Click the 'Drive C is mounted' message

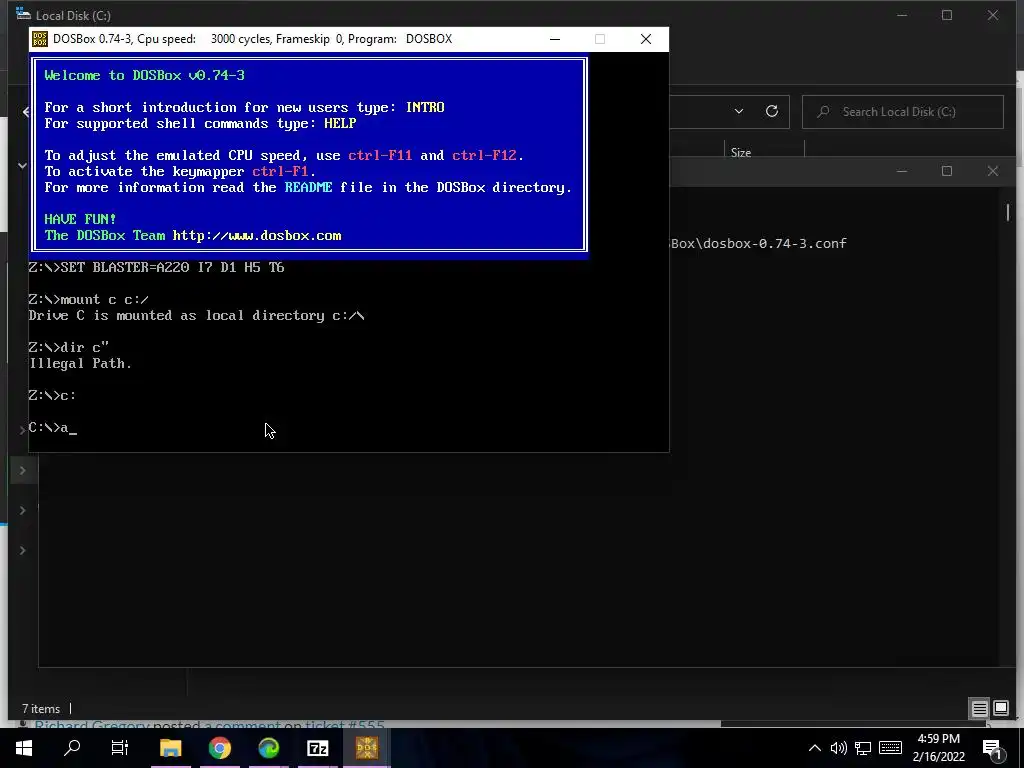point(197,315)
